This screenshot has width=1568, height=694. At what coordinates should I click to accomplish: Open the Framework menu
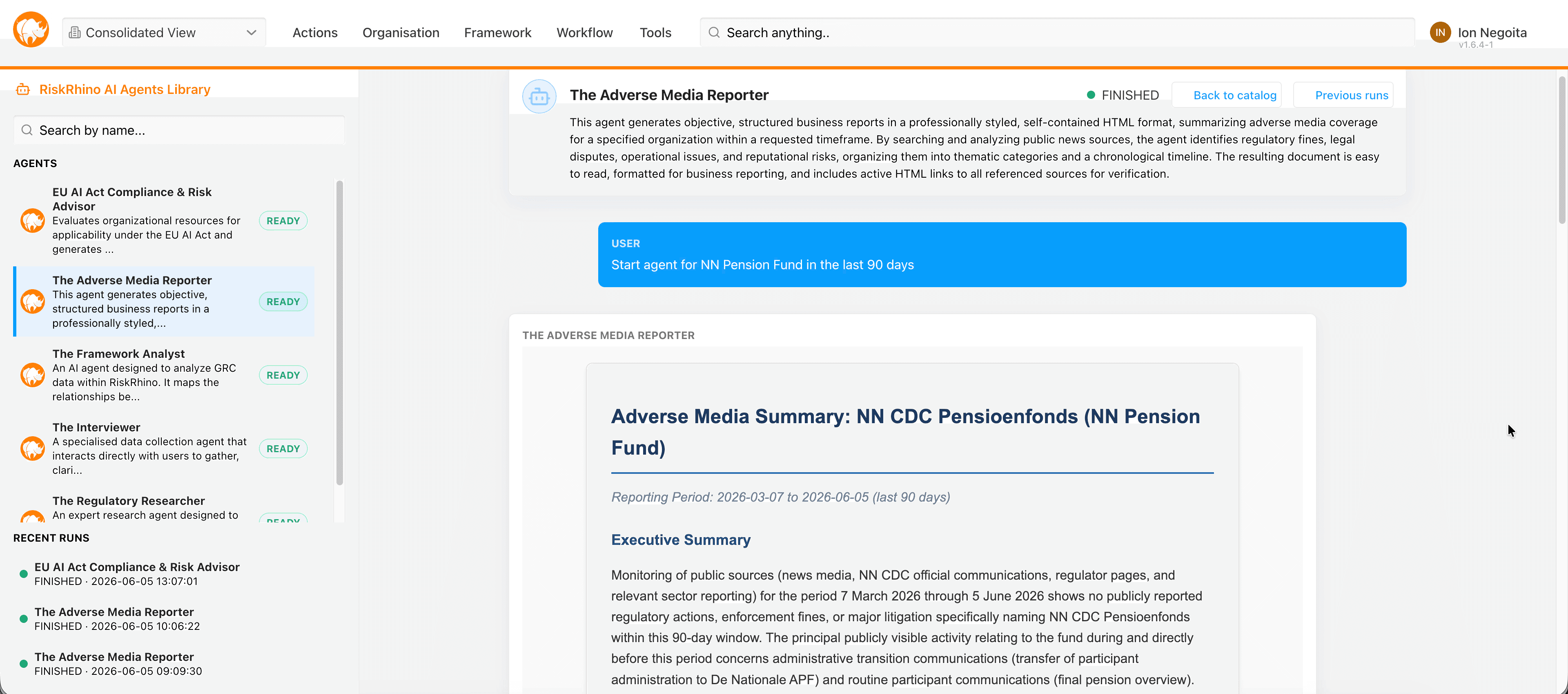coord(497,32)
